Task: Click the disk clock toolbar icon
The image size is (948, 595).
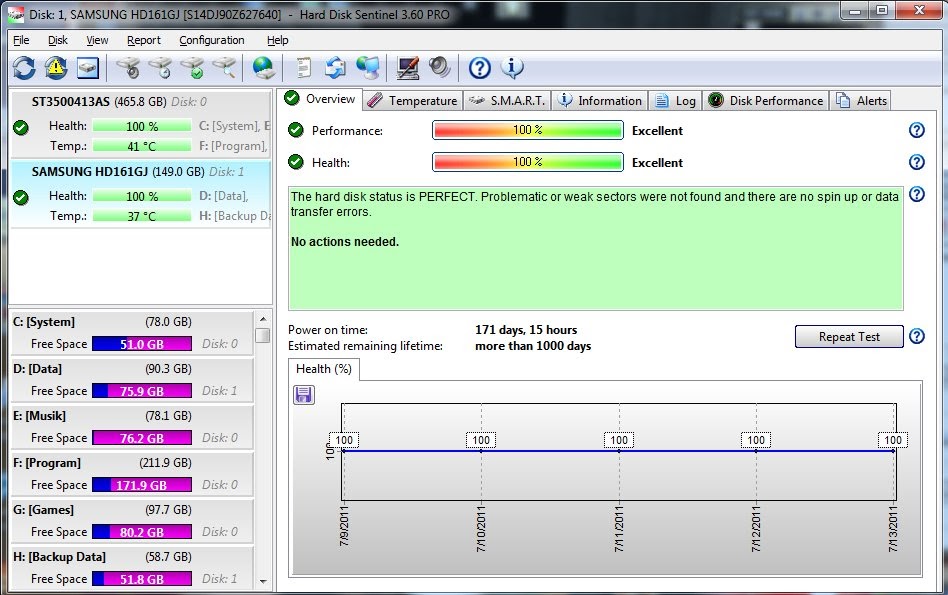Action: (158, 67)
